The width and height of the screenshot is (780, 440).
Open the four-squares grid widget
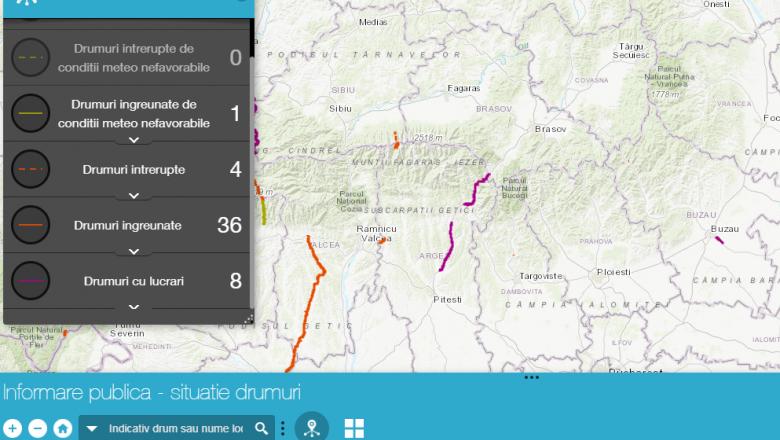click(x=354, y=428)
